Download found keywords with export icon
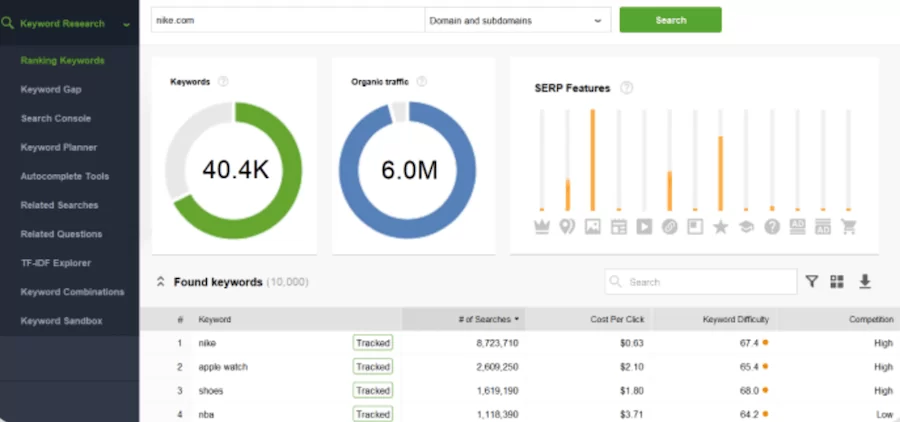 click(x=865, y=281)
